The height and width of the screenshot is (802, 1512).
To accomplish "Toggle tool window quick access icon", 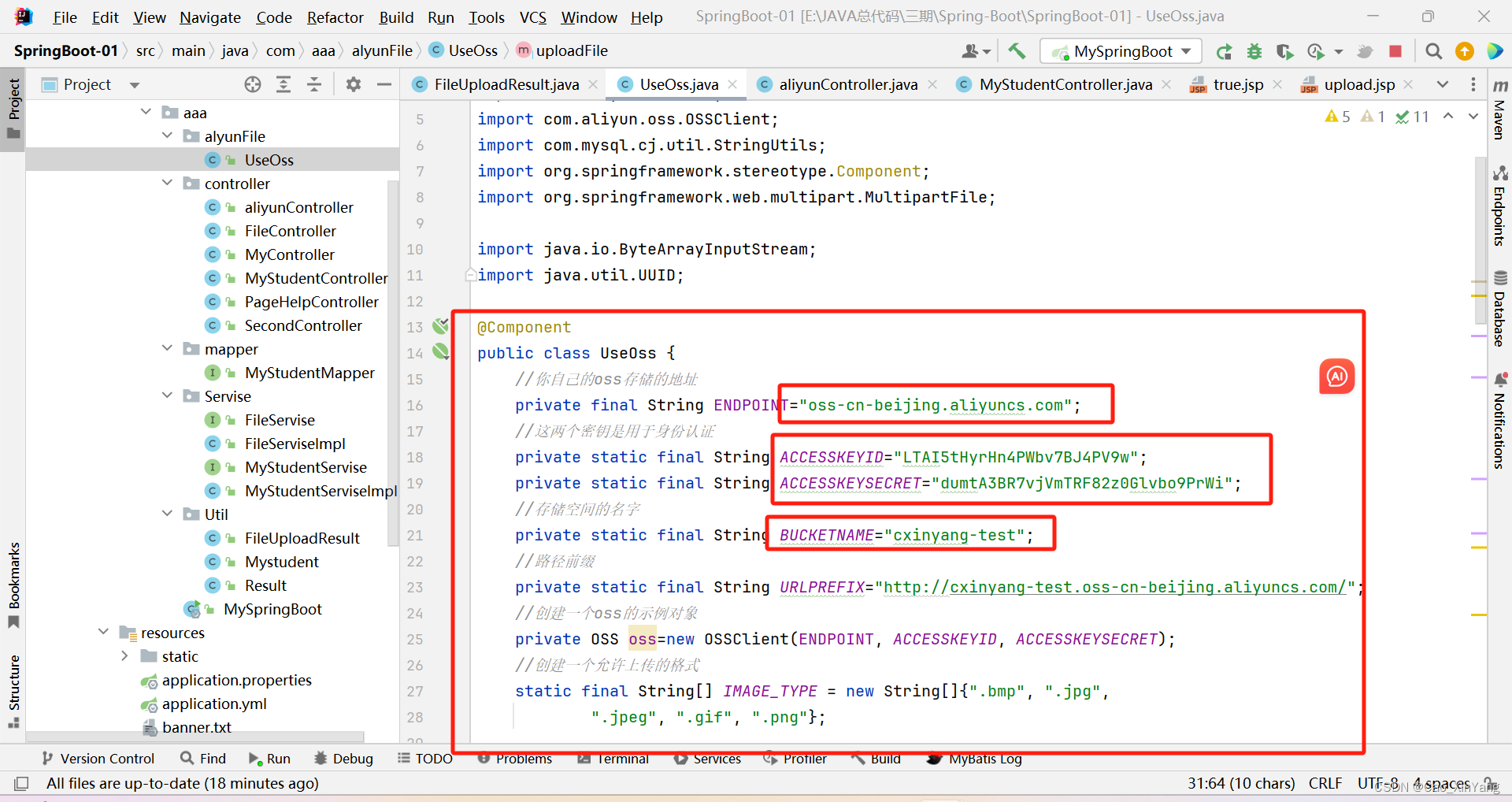I will click(x=21, y=783).
